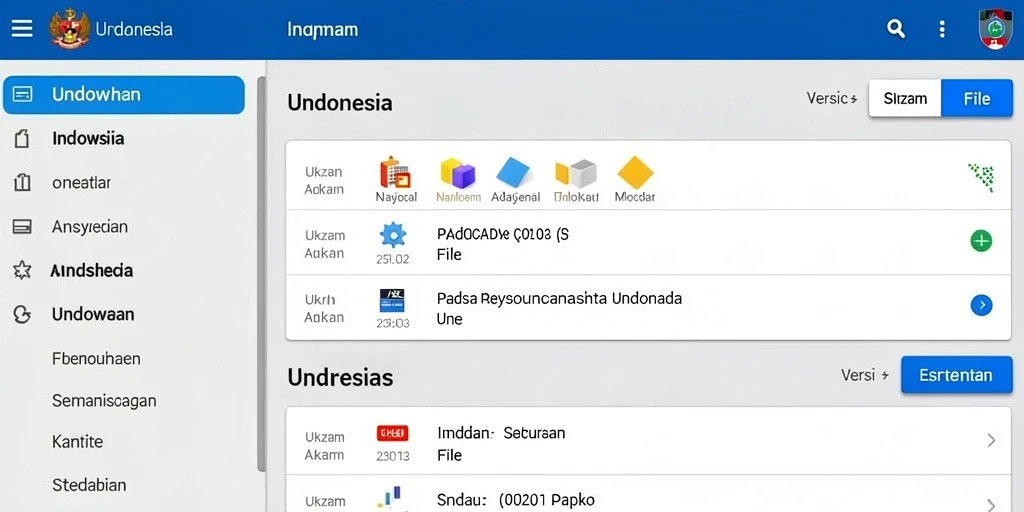The width and height of the screenshot is (1024, 512).
Task: Switch to the Sirzam view
Action: [905, 99]
